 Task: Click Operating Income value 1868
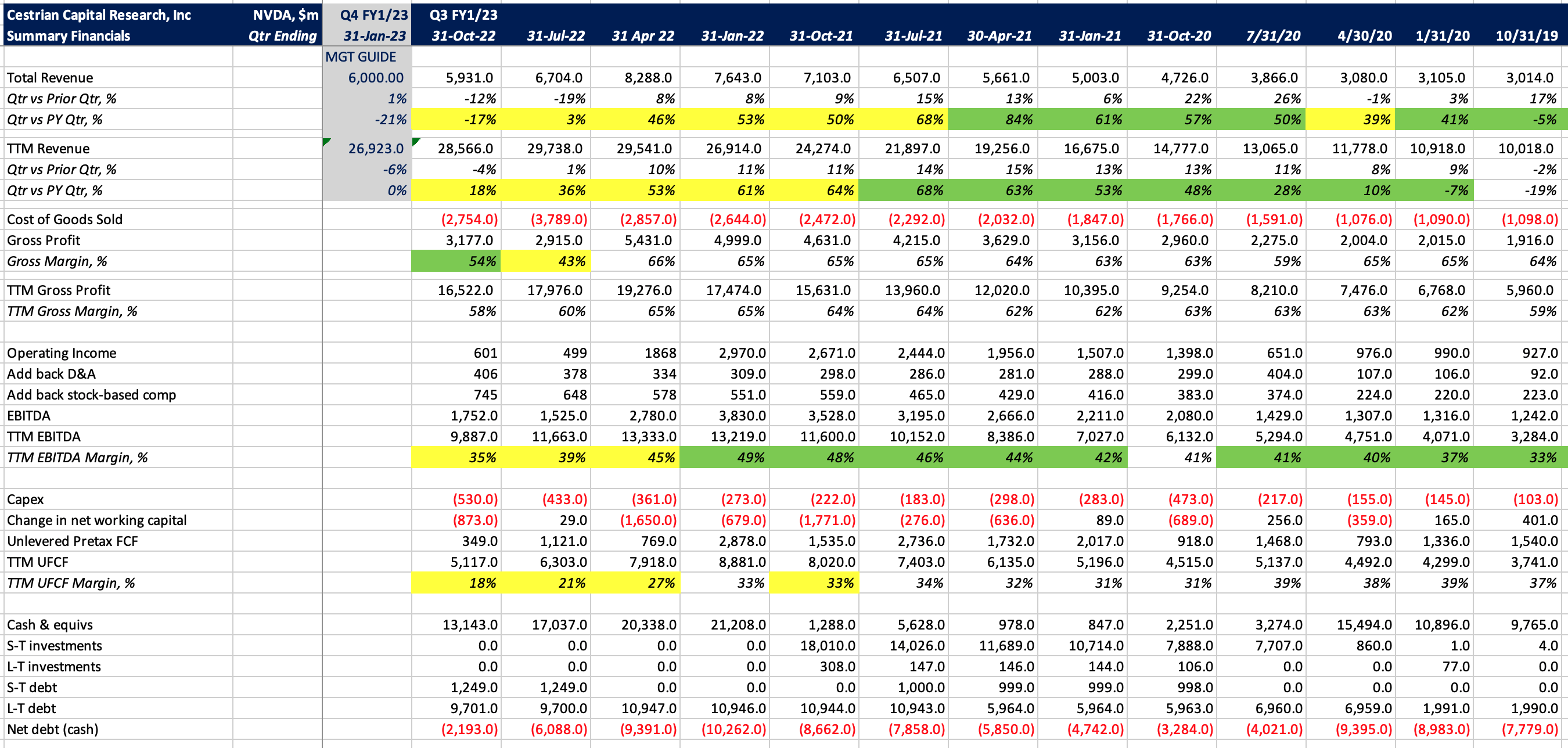point(660,353)
